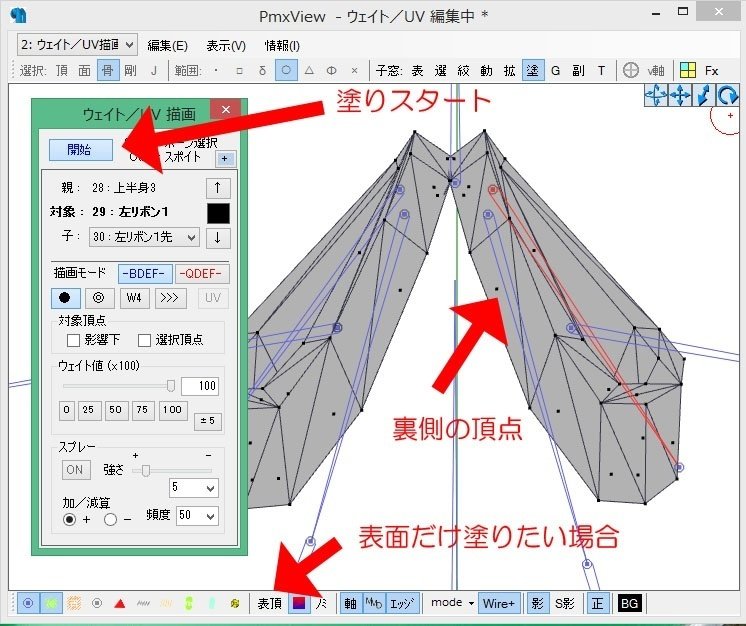
Task: Open the 編集(E) menu
Action: (167, 46)
